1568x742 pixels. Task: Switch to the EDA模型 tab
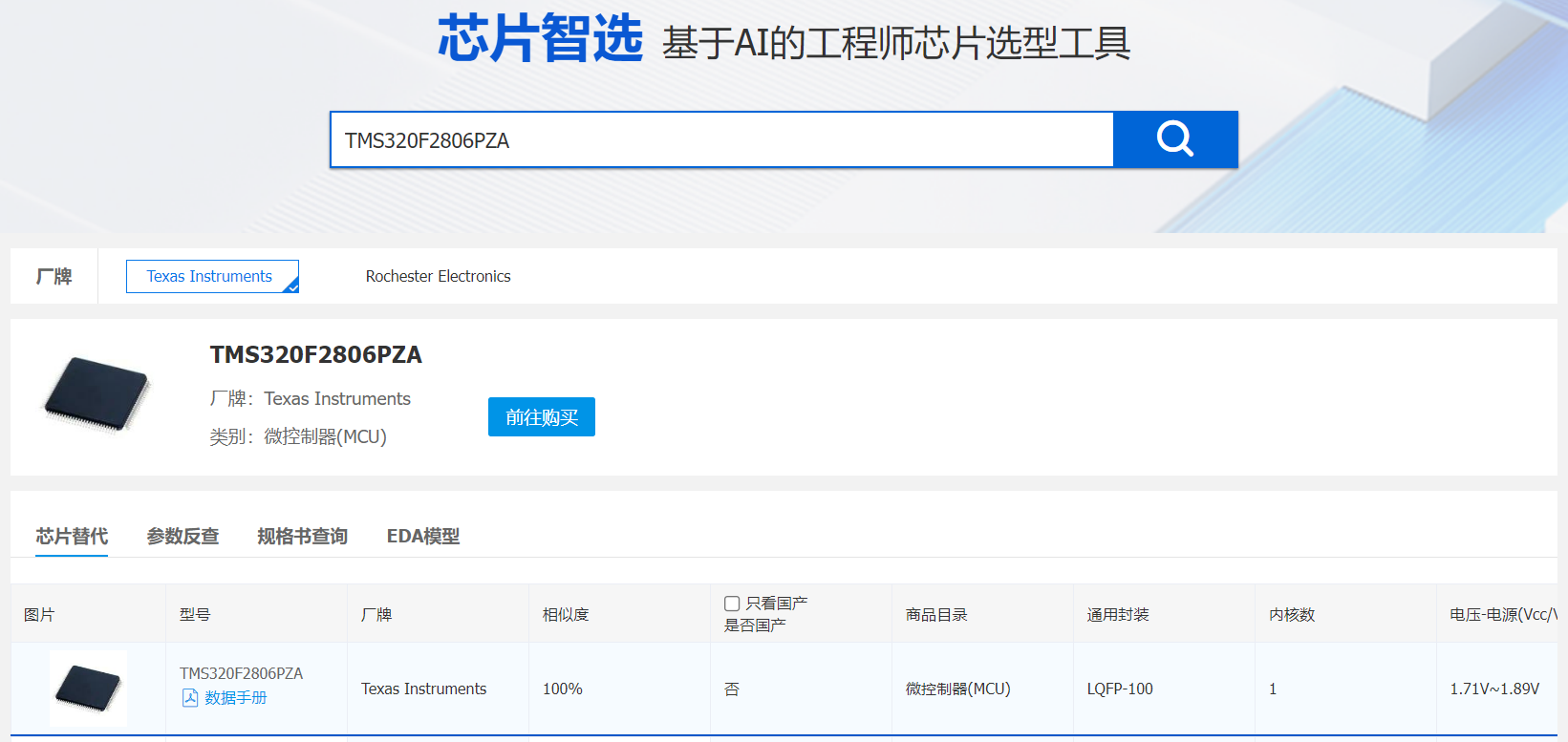(x=423, y=537)
